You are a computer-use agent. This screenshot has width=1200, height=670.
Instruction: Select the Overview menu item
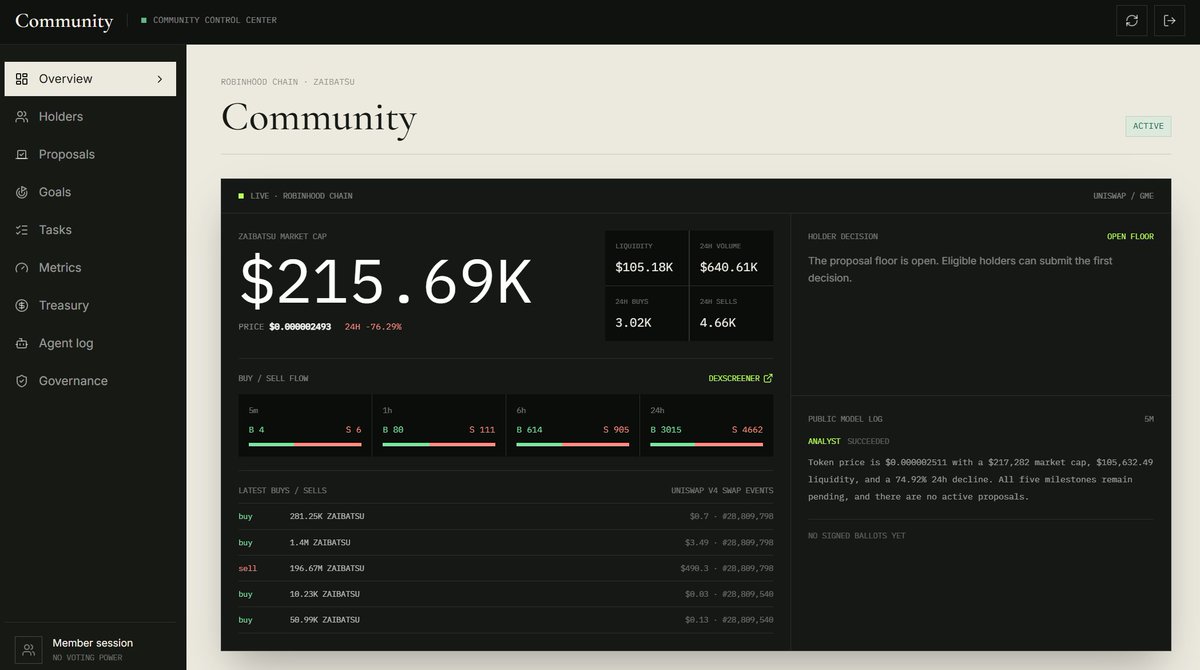point(90,79)
